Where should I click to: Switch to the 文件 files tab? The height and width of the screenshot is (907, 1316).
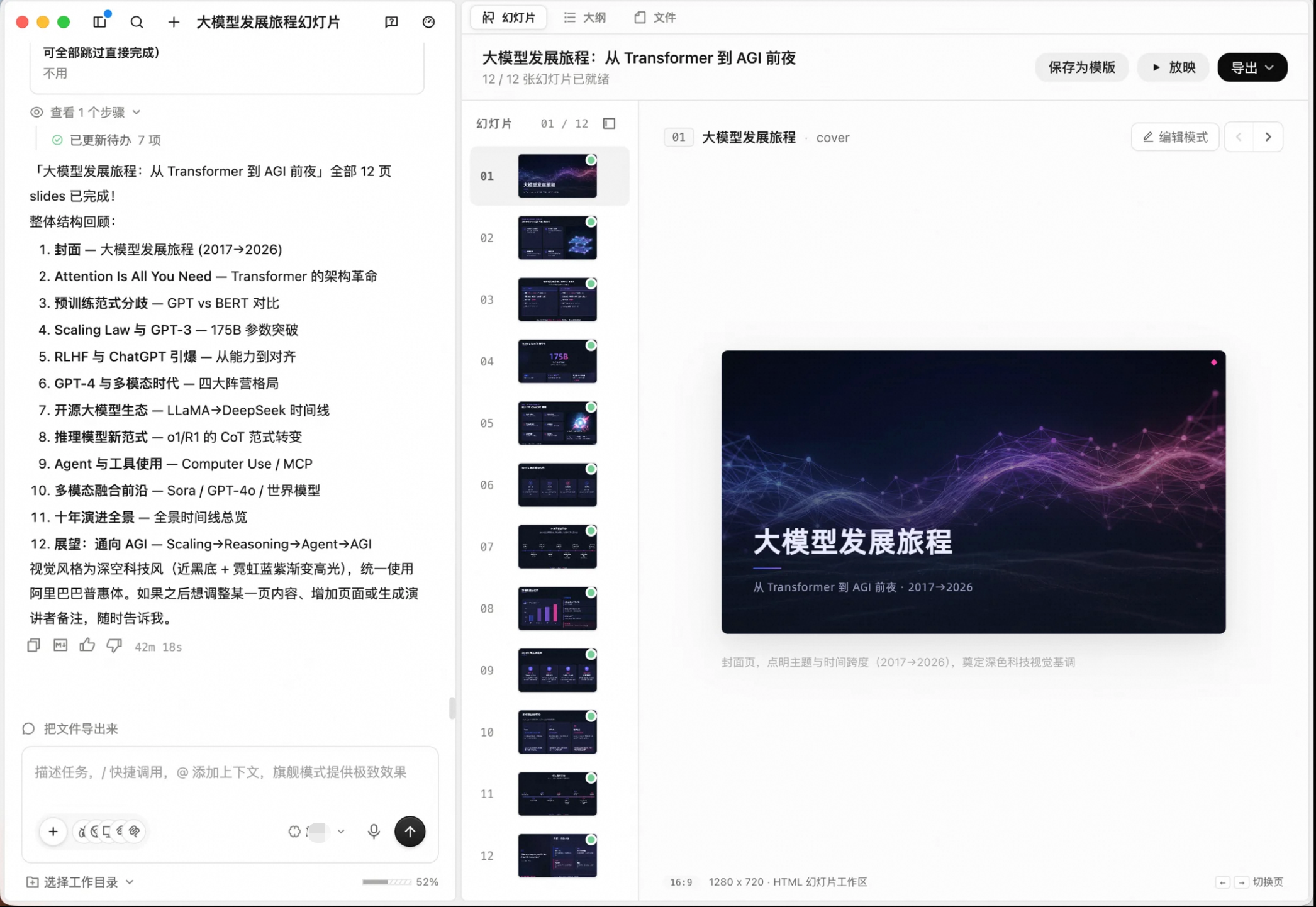click(655, 18)
